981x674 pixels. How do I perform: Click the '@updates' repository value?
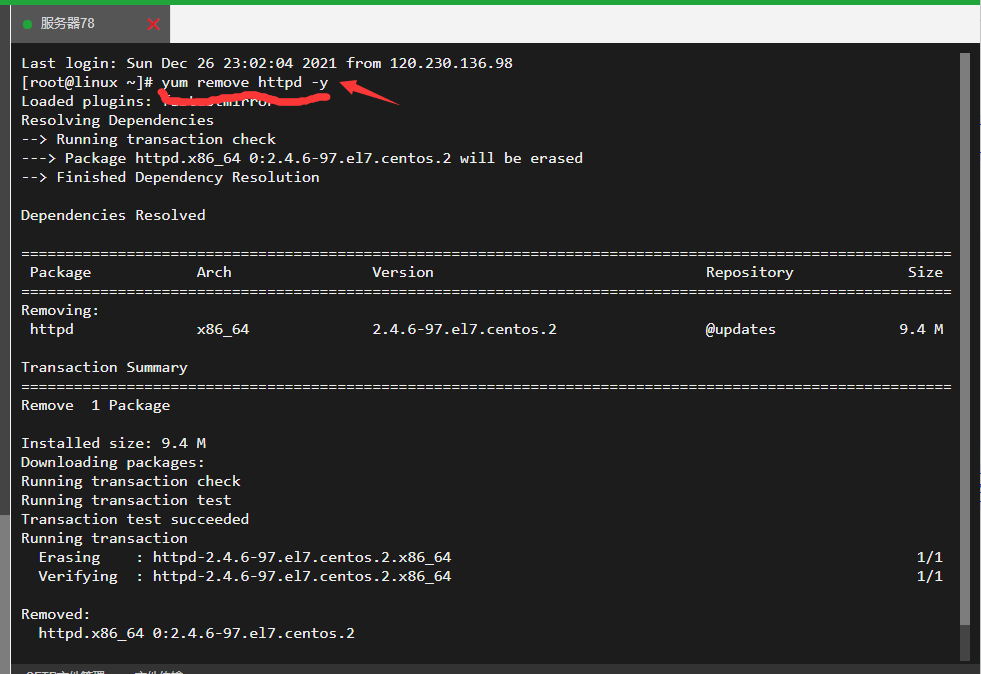tap(741, 329)
